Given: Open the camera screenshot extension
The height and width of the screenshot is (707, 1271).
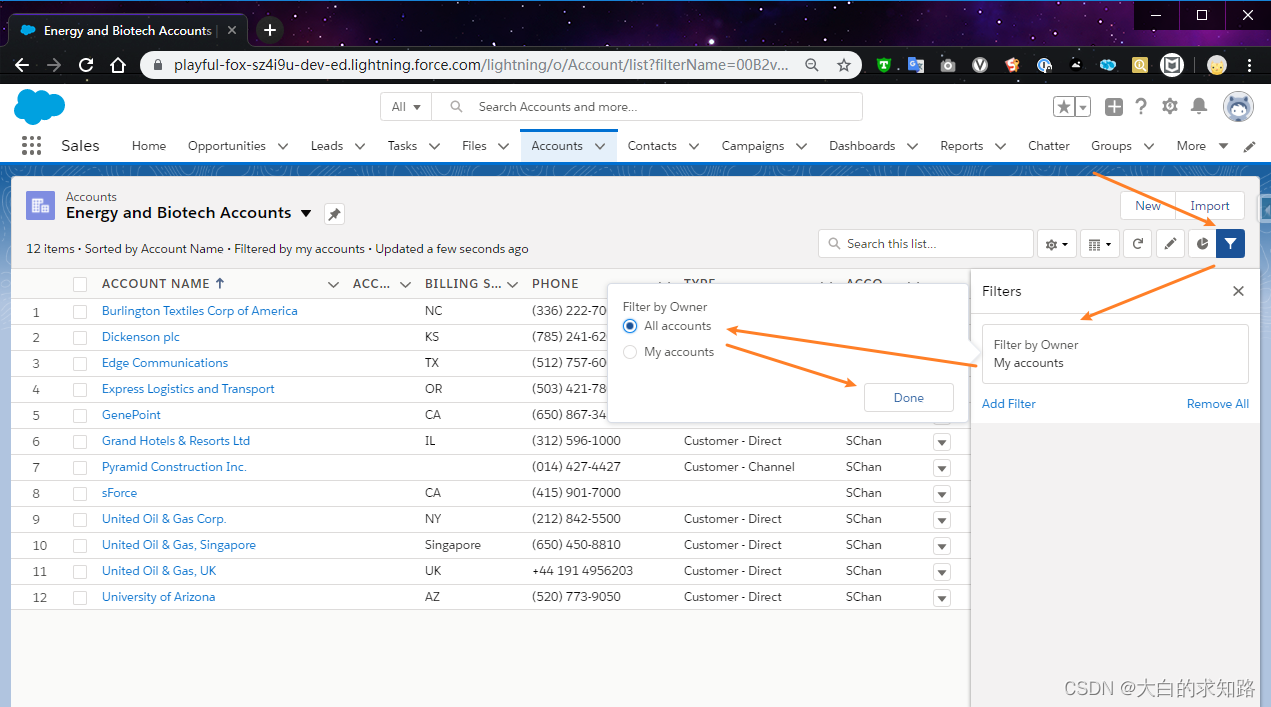Looking at the screenshot, I should [x=947, y=65].
